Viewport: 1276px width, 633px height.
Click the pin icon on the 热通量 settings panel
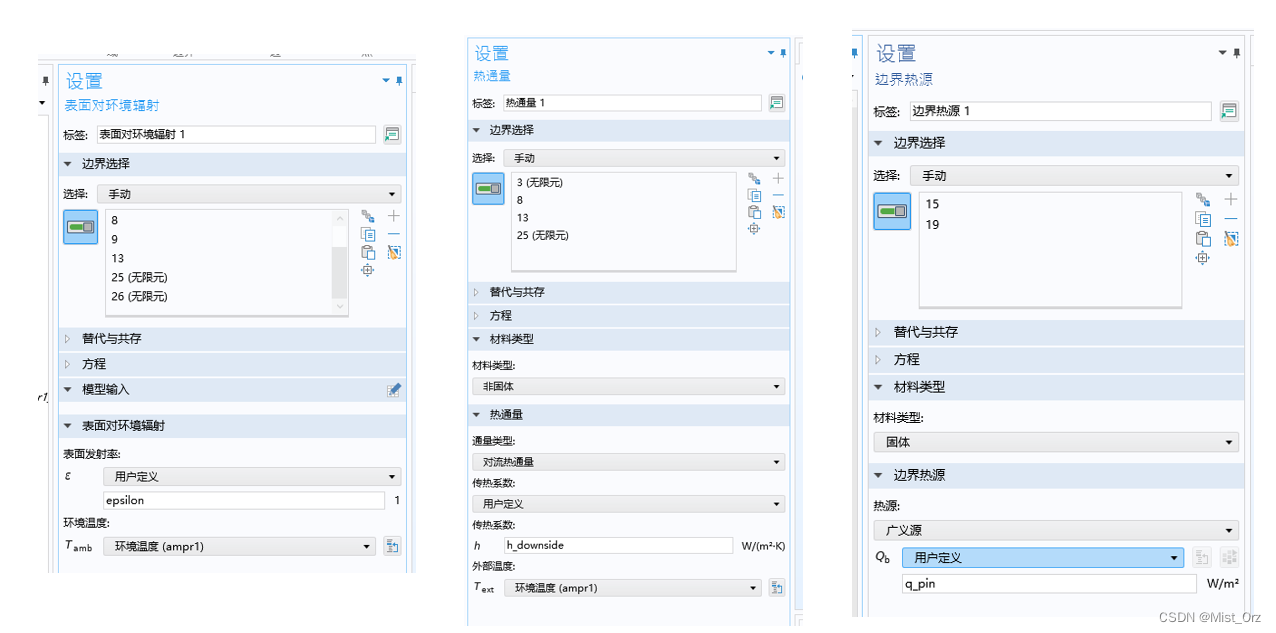coord(784,53)
